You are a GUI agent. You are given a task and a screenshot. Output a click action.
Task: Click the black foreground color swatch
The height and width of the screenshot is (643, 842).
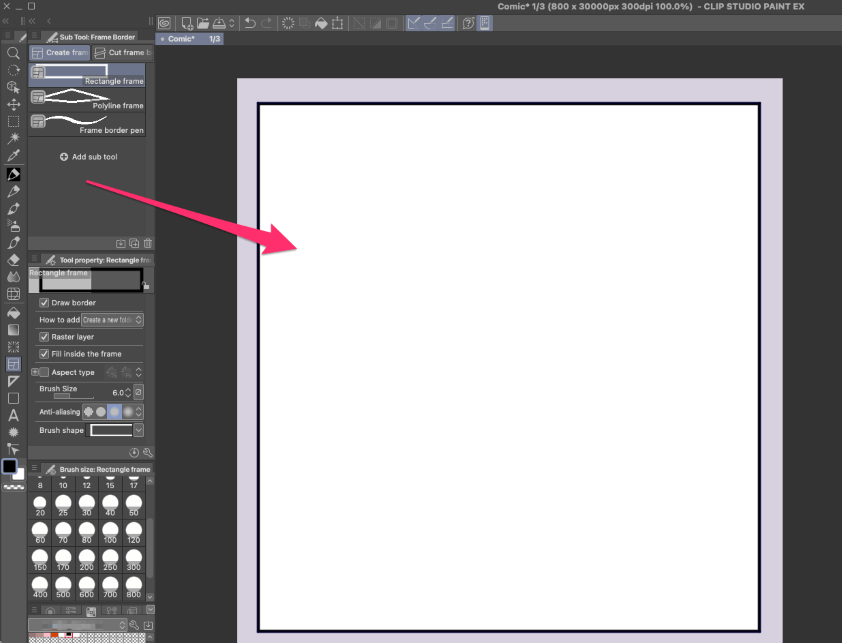(x=9, y=466)
